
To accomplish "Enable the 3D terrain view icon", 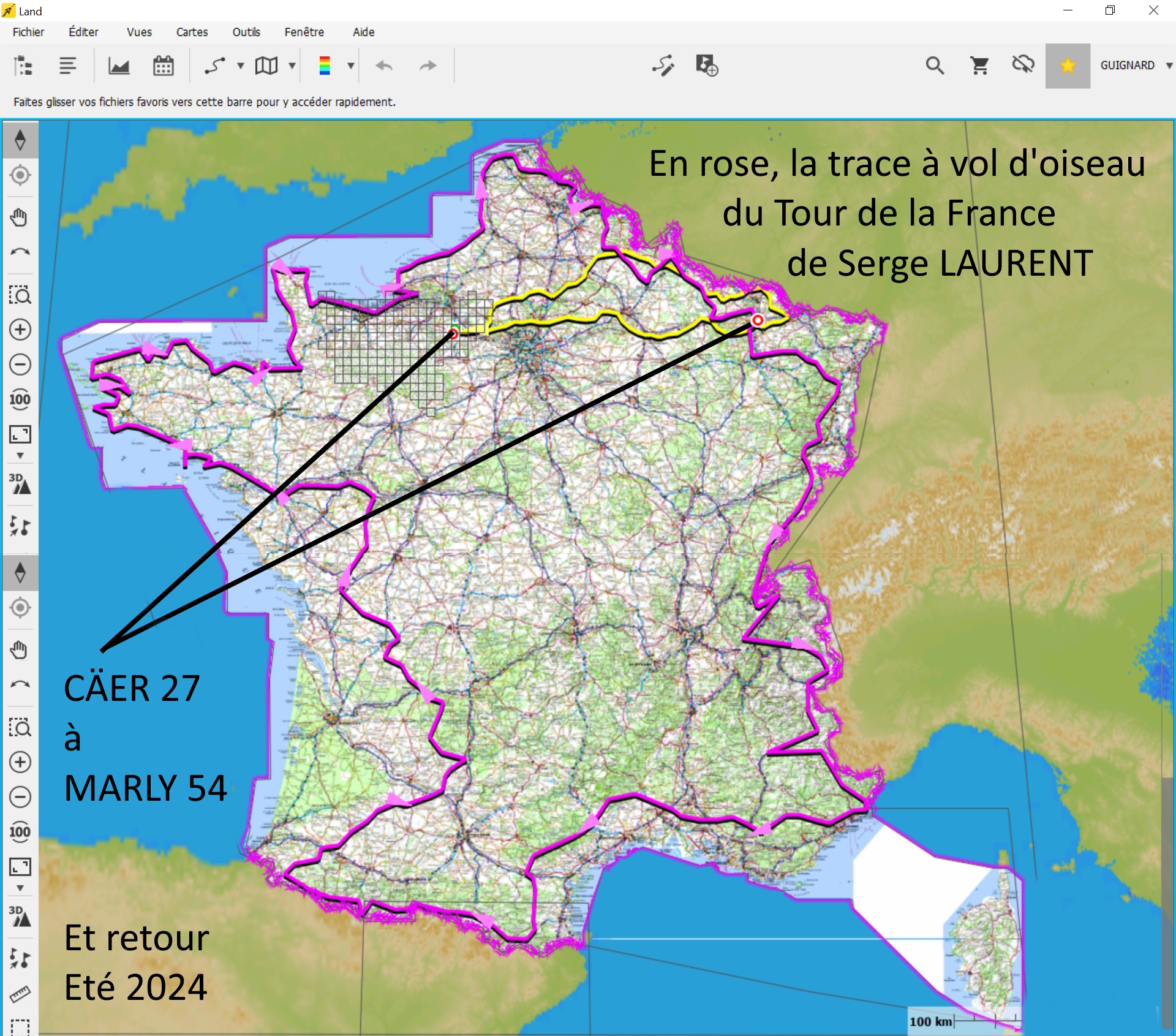I will (20, 483).
